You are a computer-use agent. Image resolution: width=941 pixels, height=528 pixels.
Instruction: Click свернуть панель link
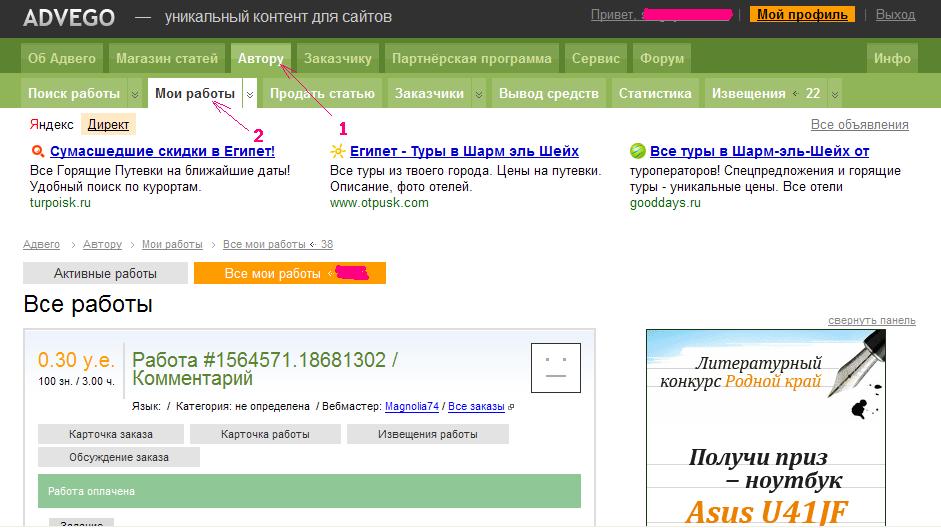click(871, 320)
